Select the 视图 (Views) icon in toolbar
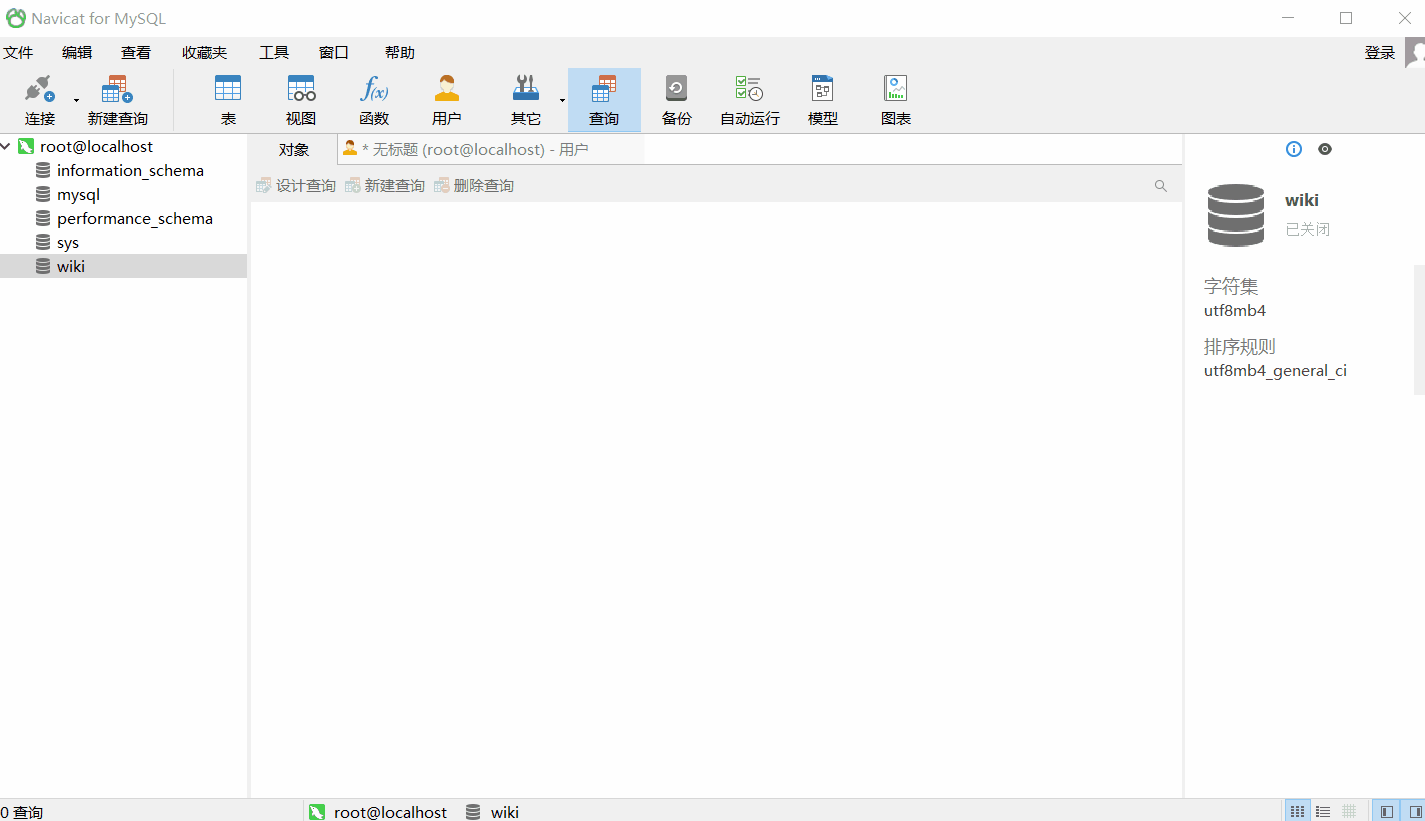1425x821 pixels. pyautogui.click(x=300, y=97)
